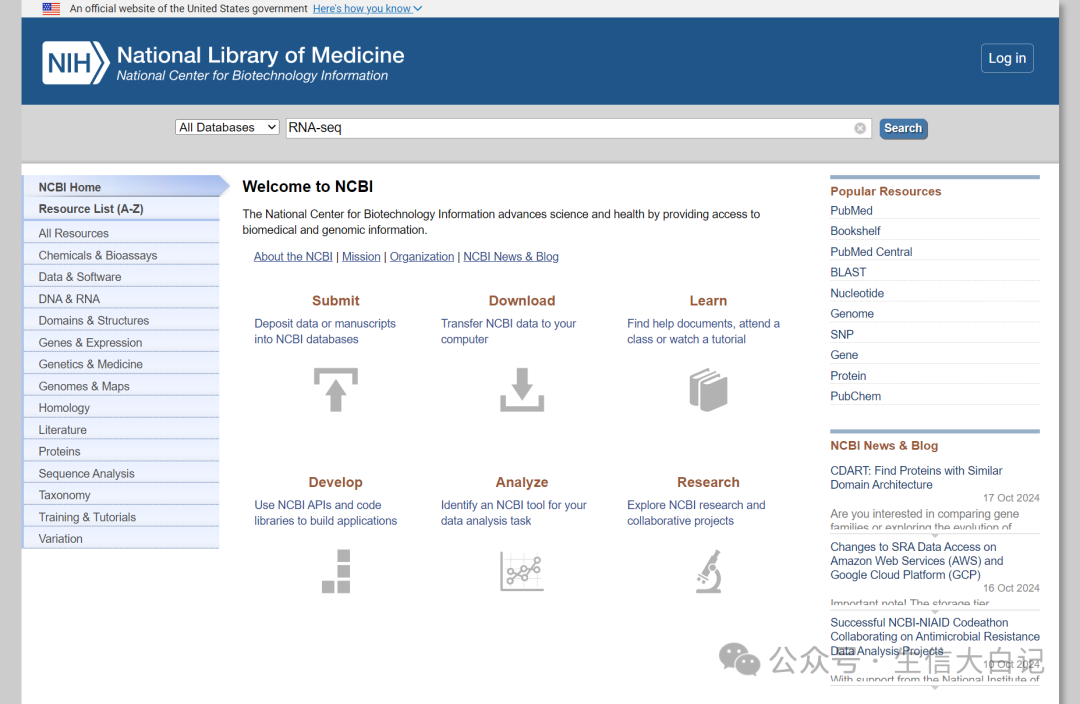1080x704 pixels.
Task: Open the CDART Find Proteins news article
Action: point(916,477)
